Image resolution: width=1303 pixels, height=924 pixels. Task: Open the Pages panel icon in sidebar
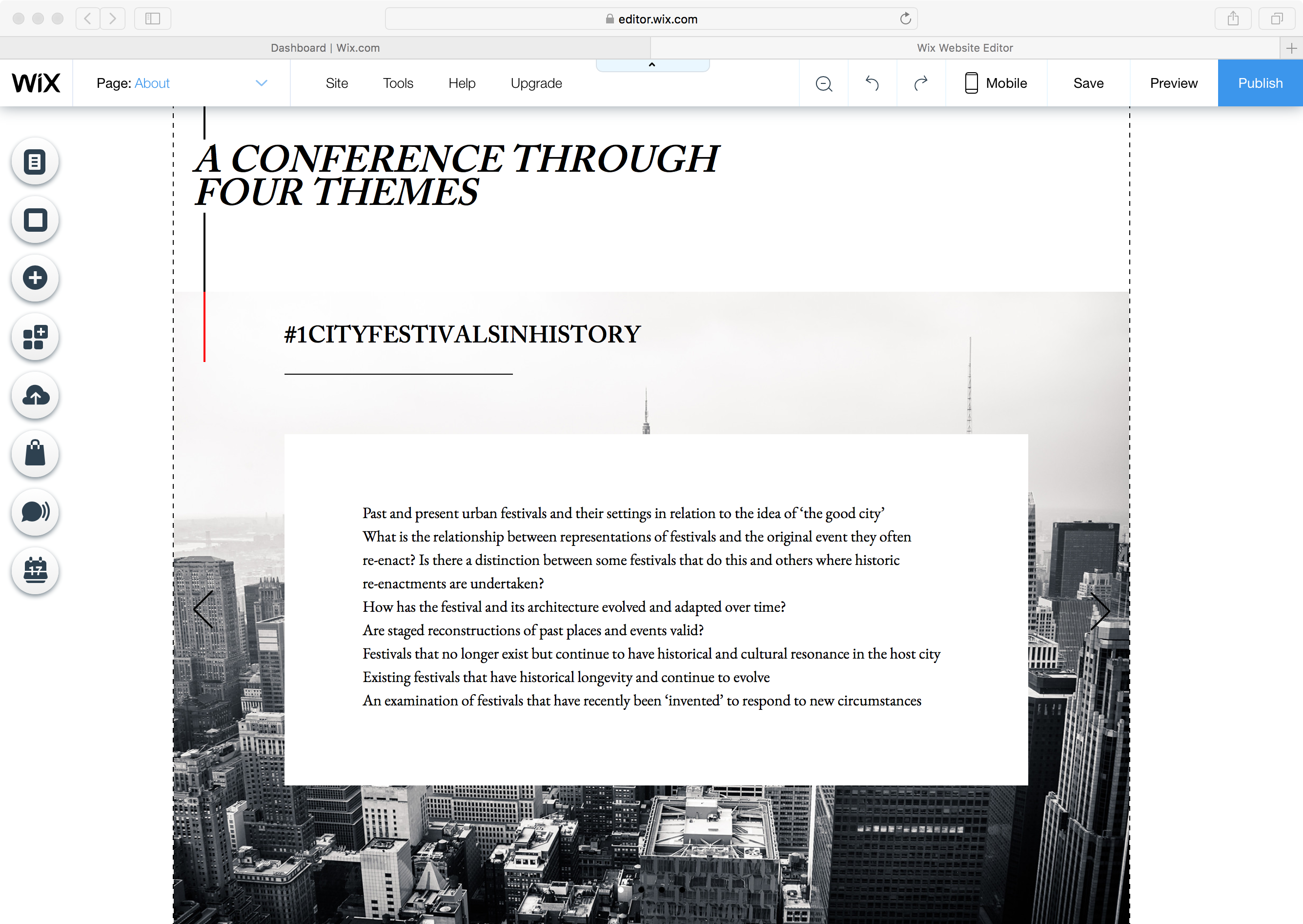[x=35, y=162]
